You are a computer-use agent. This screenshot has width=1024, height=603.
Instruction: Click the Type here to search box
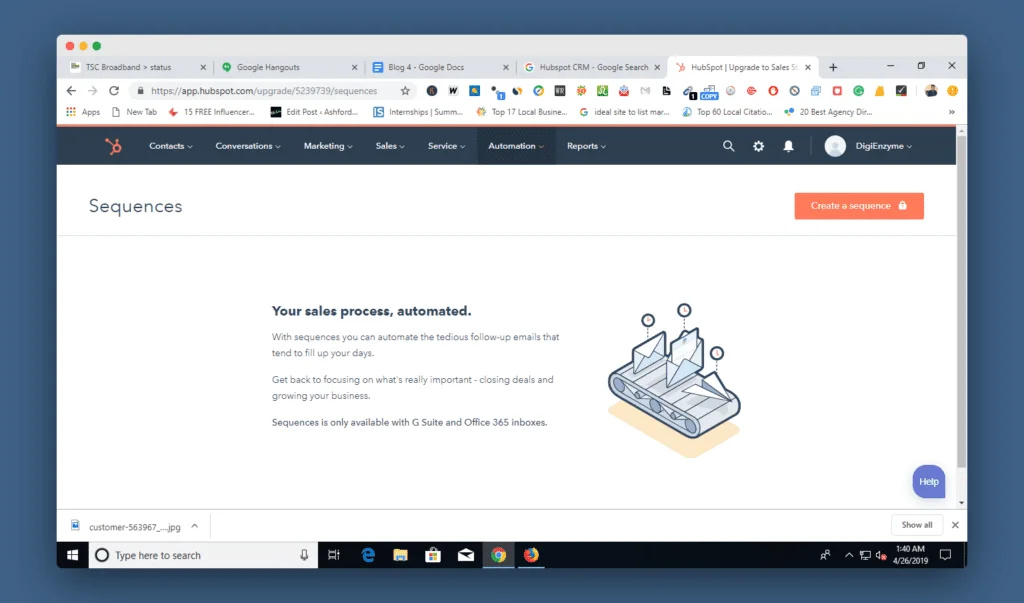pyautogui.click(x=203, y=555)
